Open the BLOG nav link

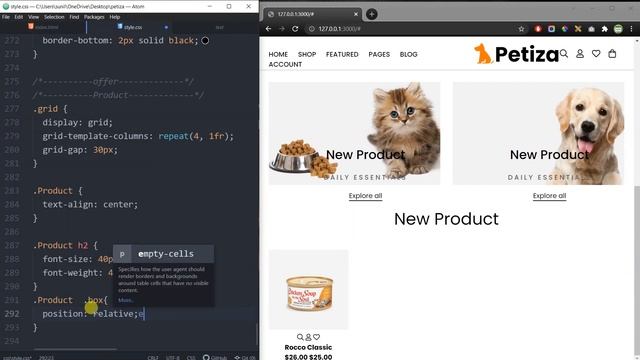[x=409, y=54]
